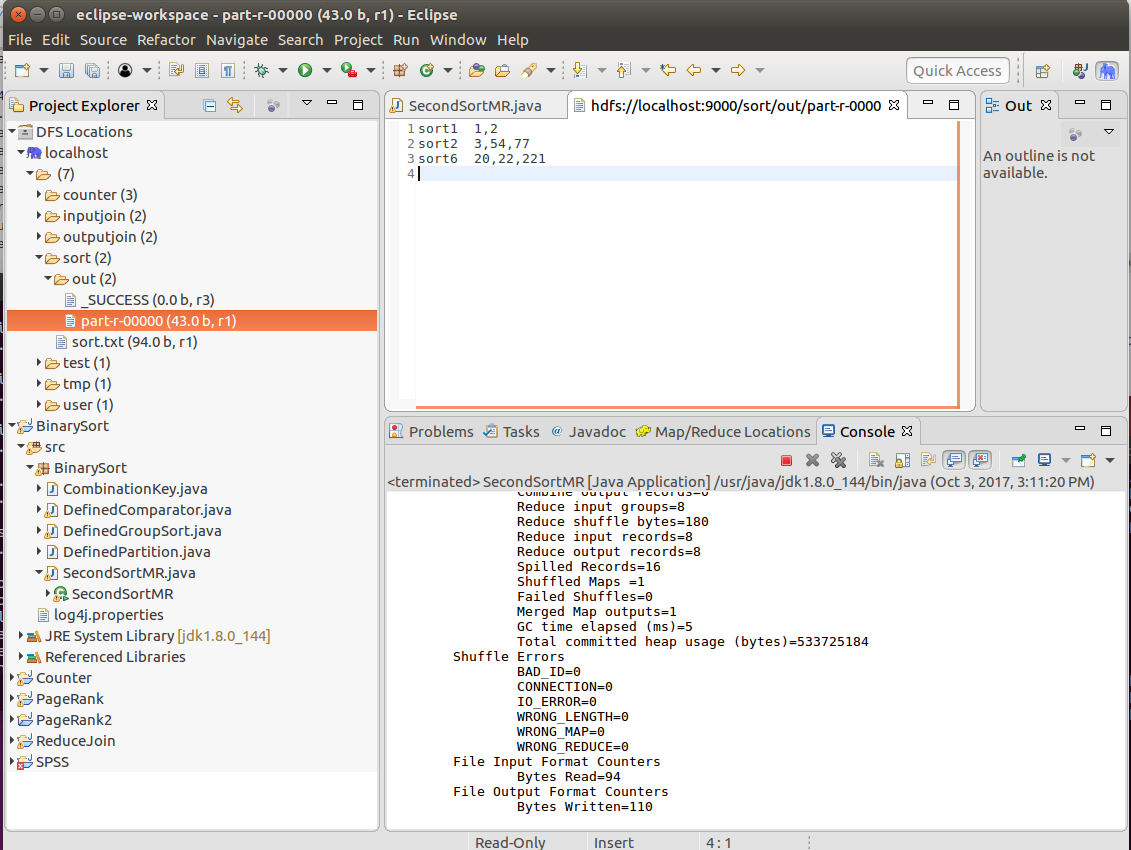This screenshot has height=850, width=1131.
Task: Expand the counter (3) folder
Action: tap(40, 195)
